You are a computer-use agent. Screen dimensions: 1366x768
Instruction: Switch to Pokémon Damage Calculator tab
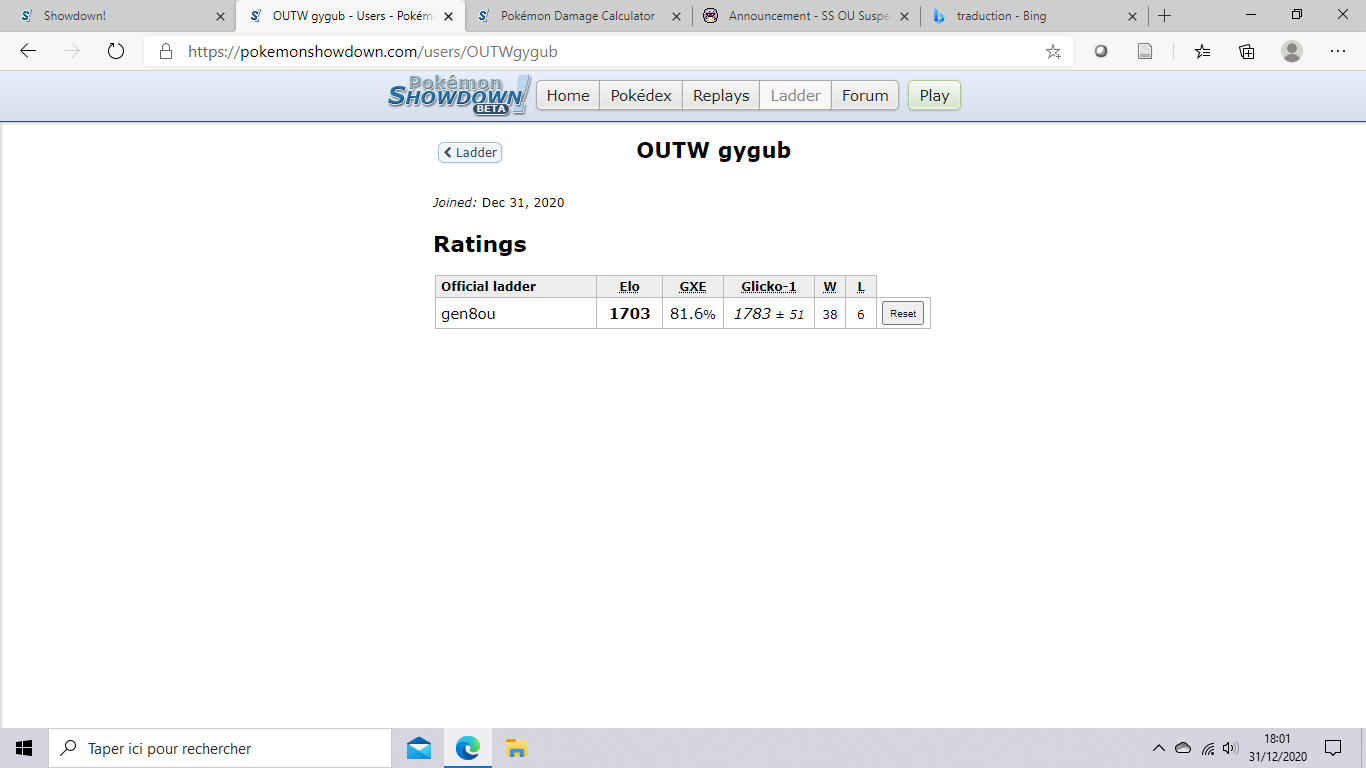click(579, 16)
